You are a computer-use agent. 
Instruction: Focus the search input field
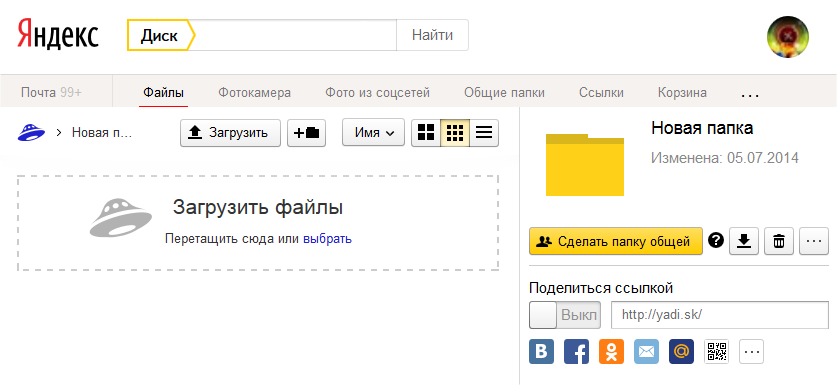[296, 35]
